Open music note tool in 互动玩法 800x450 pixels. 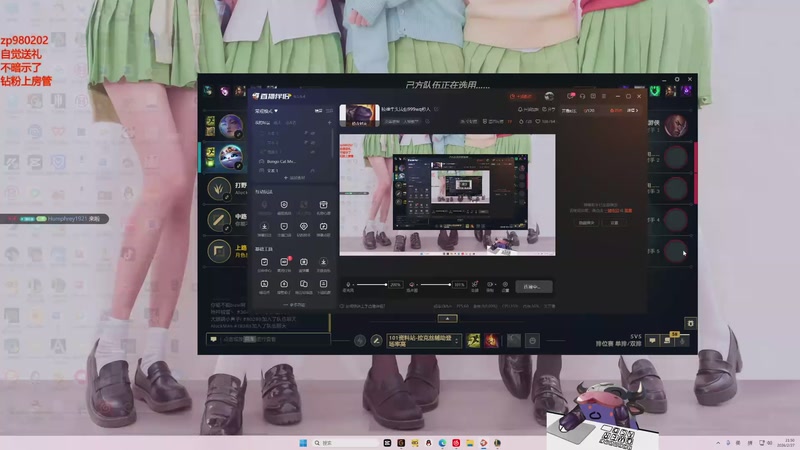pyautogui.click(x=323, y=229)
